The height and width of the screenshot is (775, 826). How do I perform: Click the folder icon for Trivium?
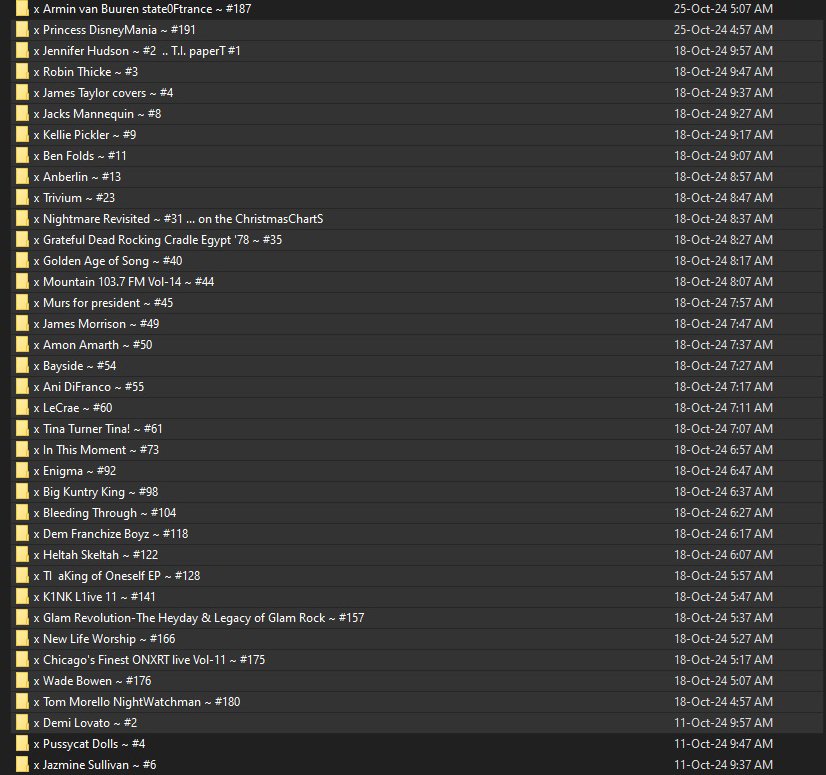click(x=22, y=198)
